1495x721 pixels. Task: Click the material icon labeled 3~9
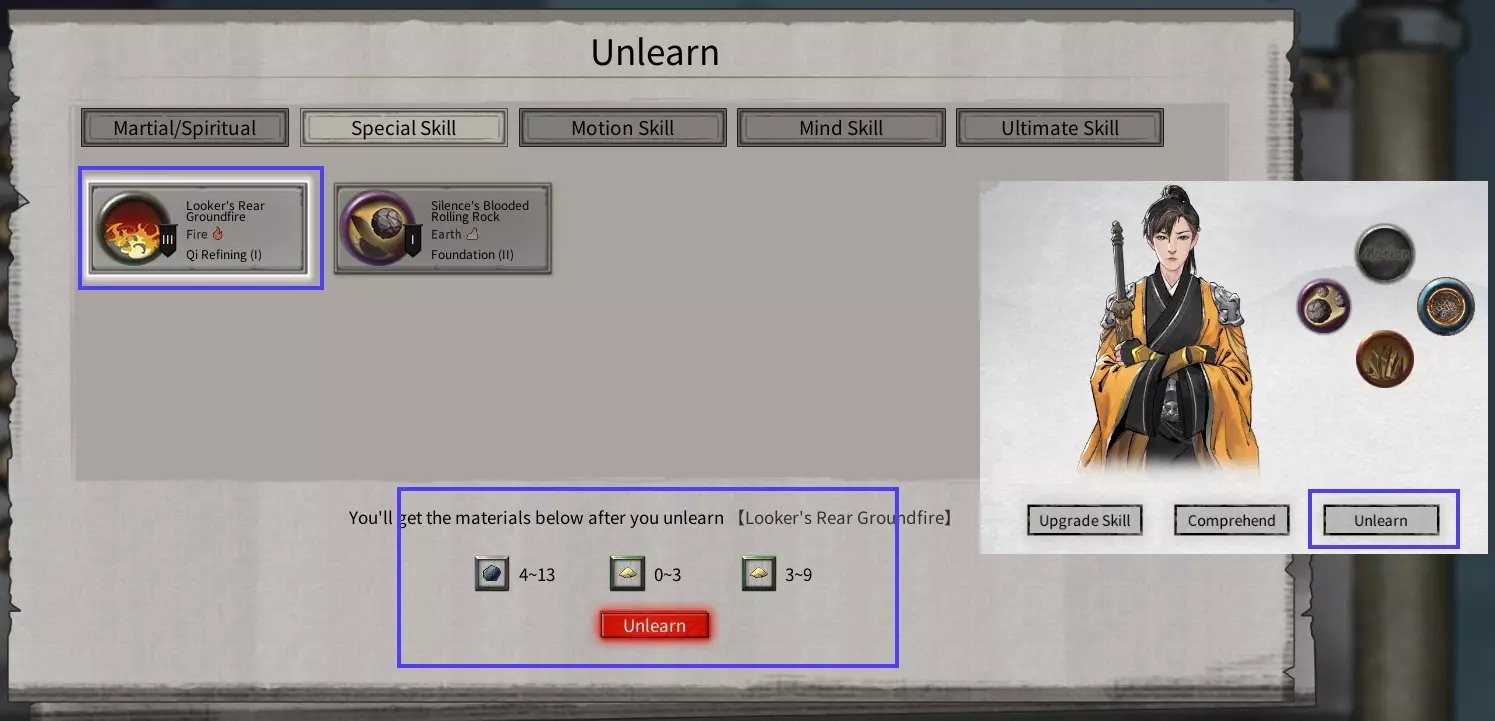coord(759,575)
